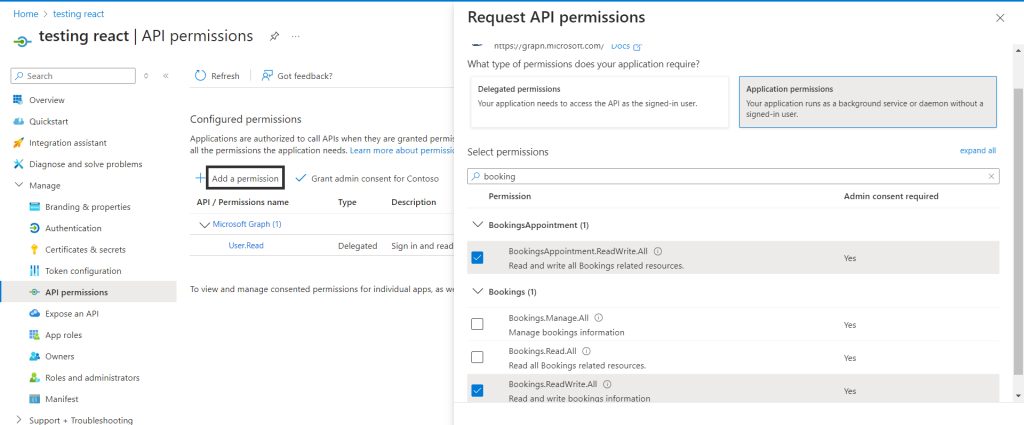Open the ellipsis more options menu
The width and height of the screenshot is (1024, 425).
[x=295, y=37]
